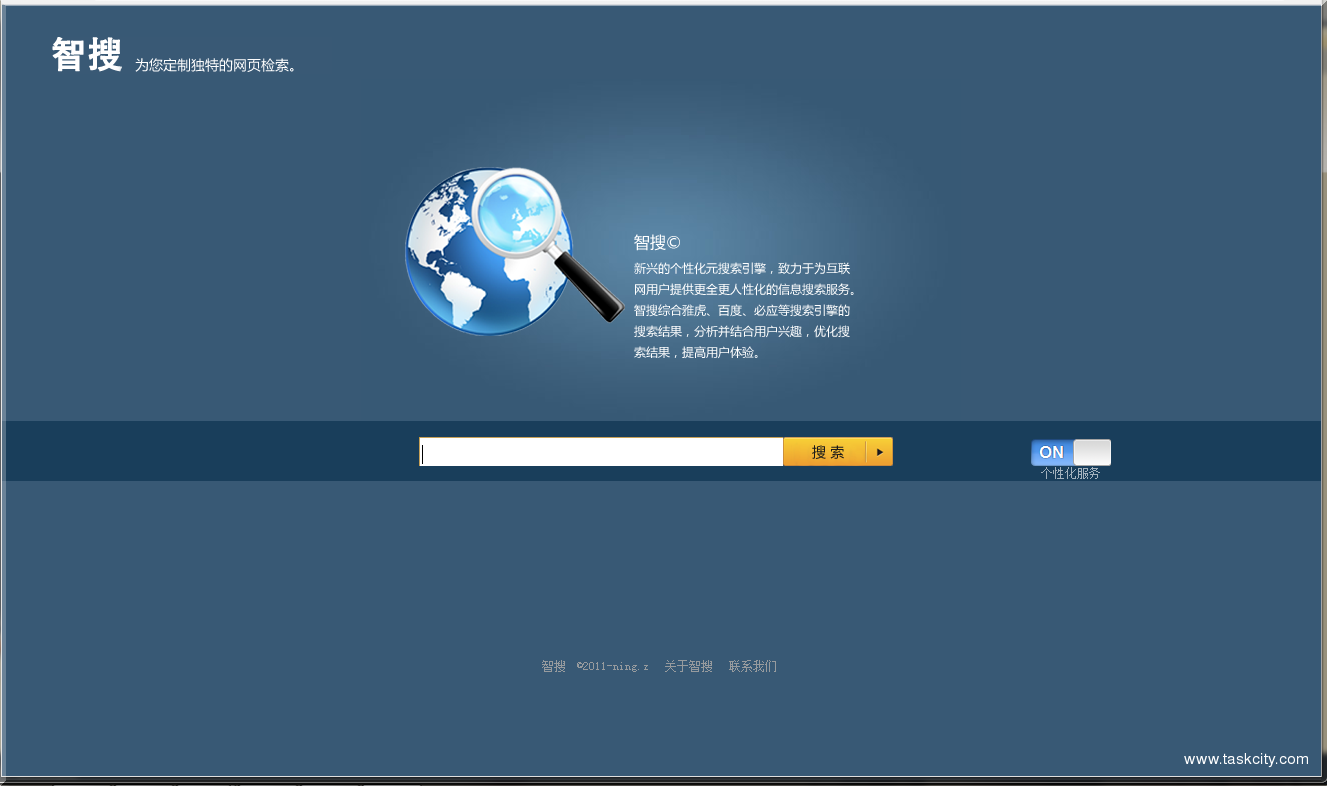Toggle the ON personalization switch
The width and height of the screenshot is (1327, 786).
click(x=1070, y=452)
